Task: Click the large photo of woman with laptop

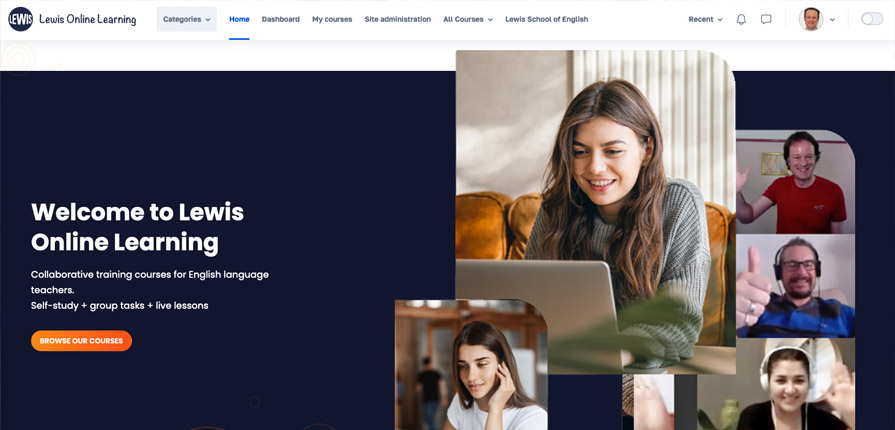Action: [x=594, y=200]
